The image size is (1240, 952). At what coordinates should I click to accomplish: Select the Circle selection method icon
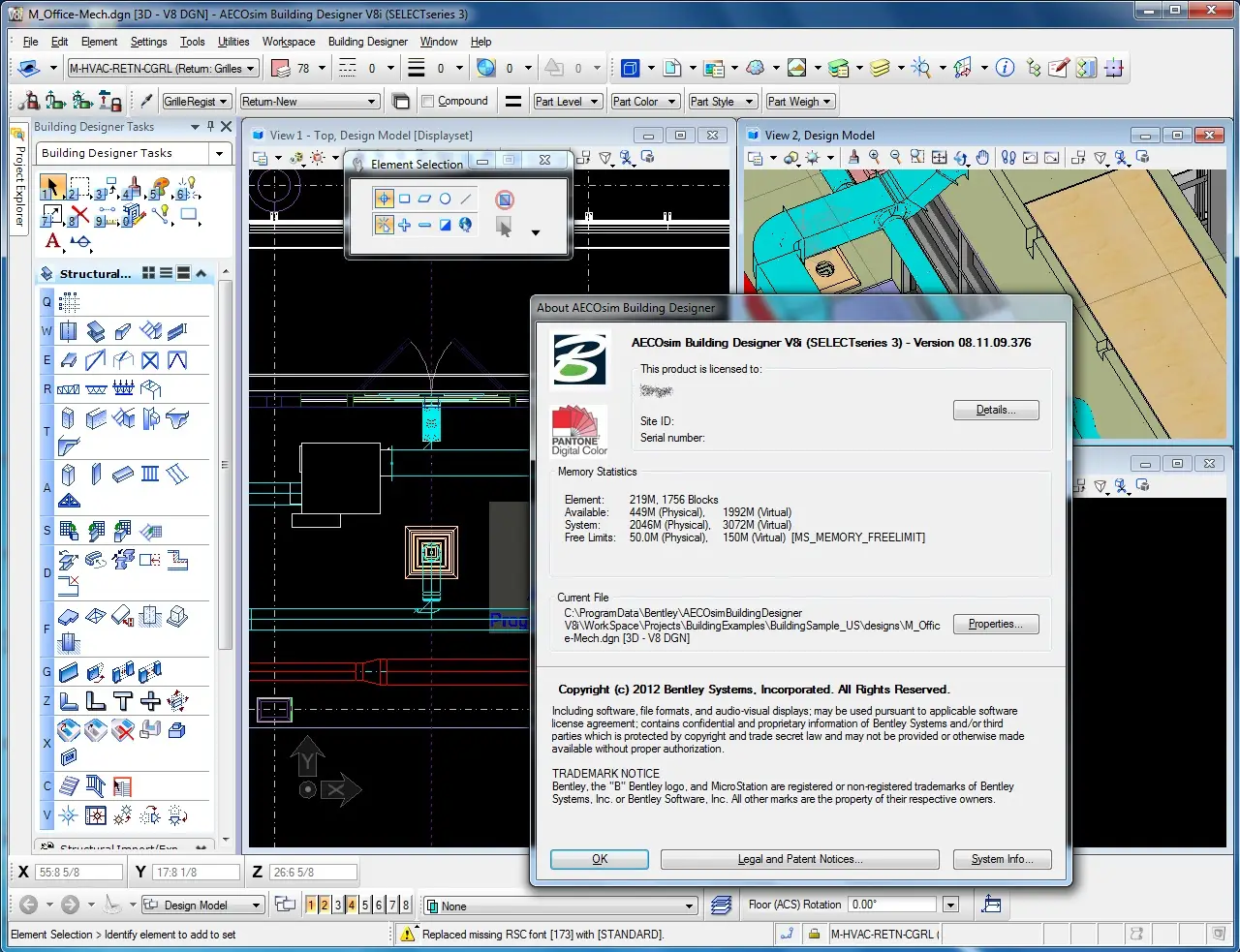tap(445, 199)
